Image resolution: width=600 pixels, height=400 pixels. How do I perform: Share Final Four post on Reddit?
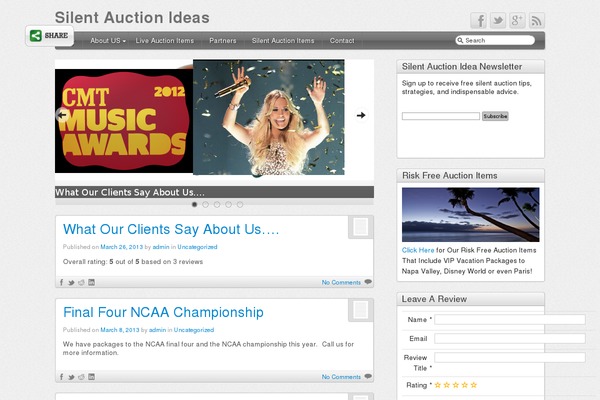[81, 377]
